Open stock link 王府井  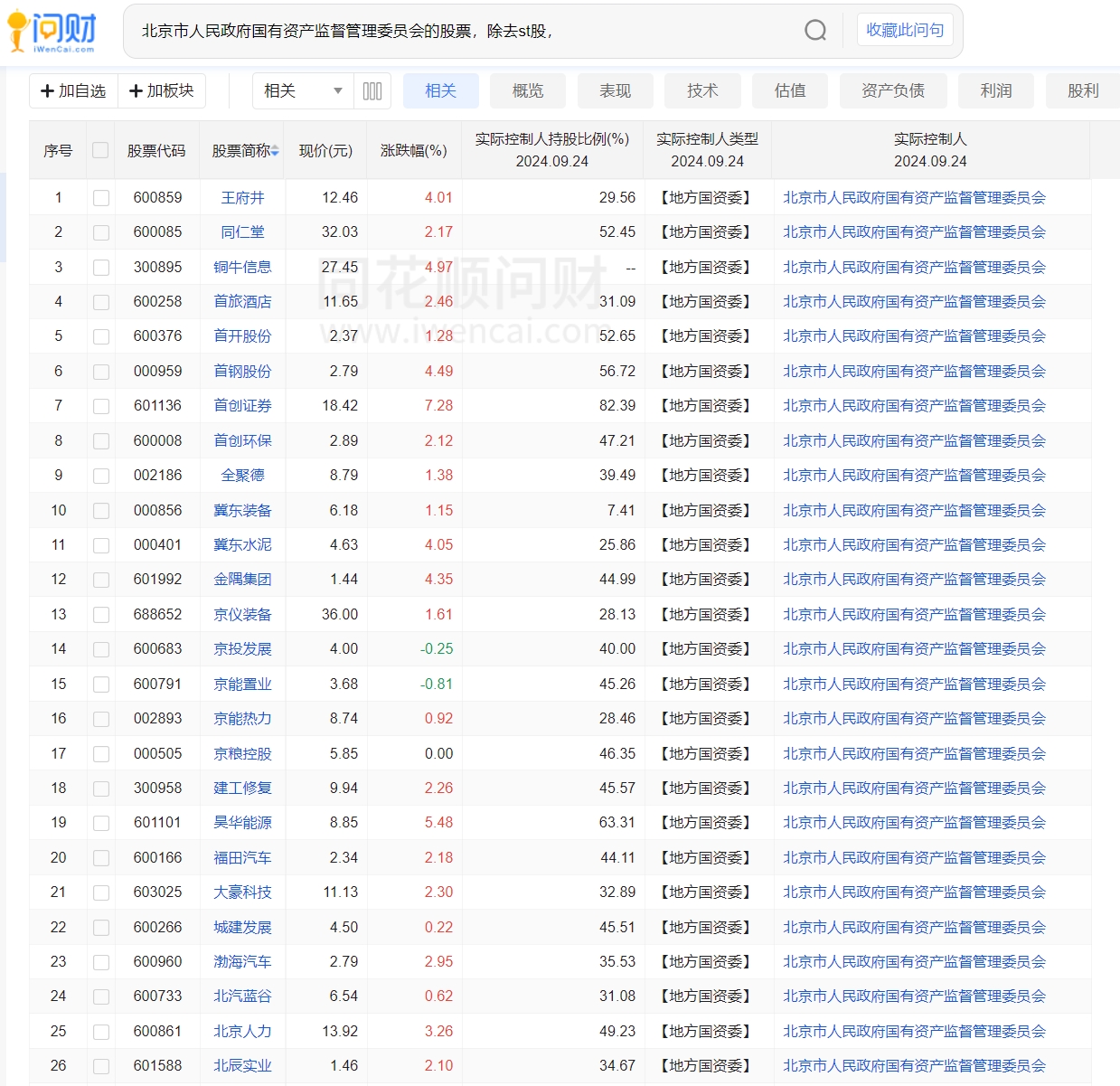coord(243,197)
